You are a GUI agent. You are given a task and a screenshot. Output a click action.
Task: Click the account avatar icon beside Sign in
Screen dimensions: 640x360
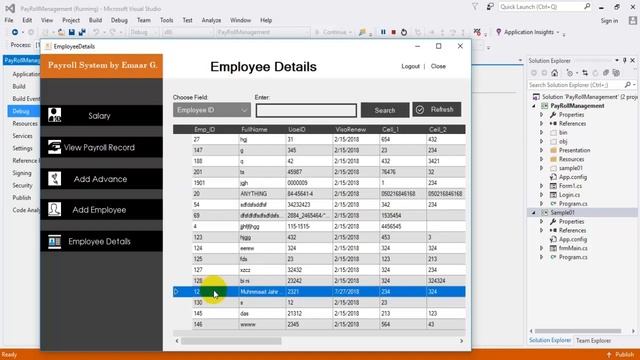(x=632, y=20)
